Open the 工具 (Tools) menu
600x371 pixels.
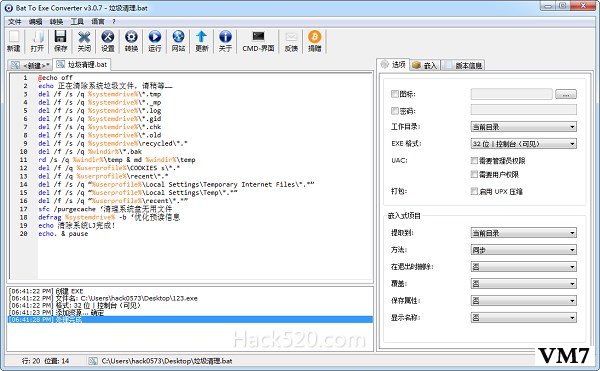tap(77, 21)
